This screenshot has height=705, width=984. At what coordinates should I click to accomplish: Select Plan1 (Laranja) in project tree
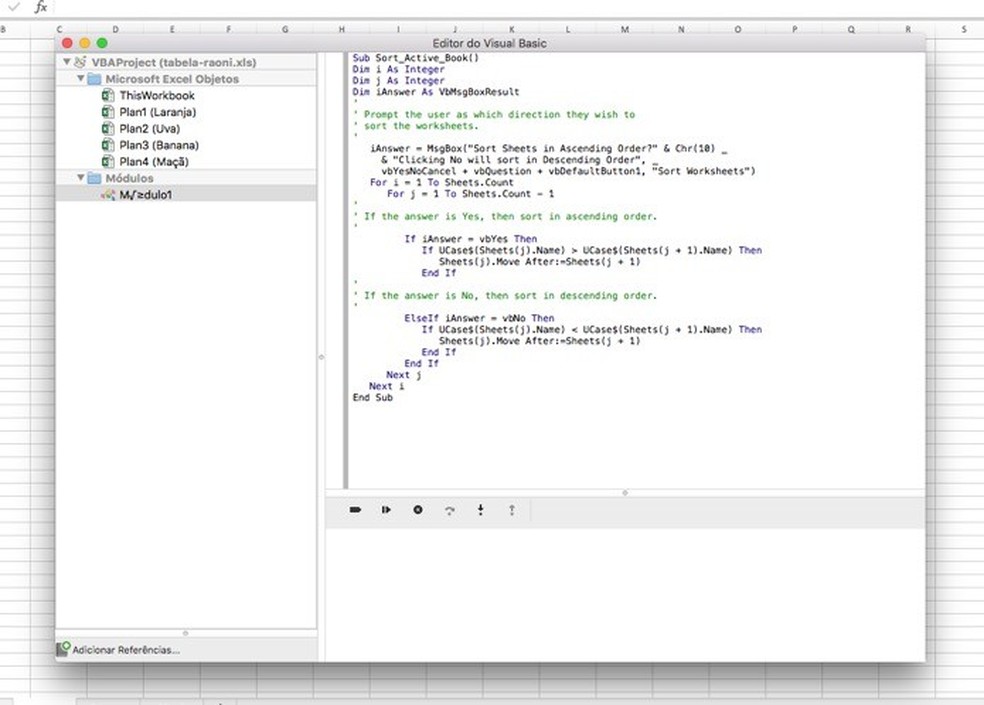tap(157, 112)
